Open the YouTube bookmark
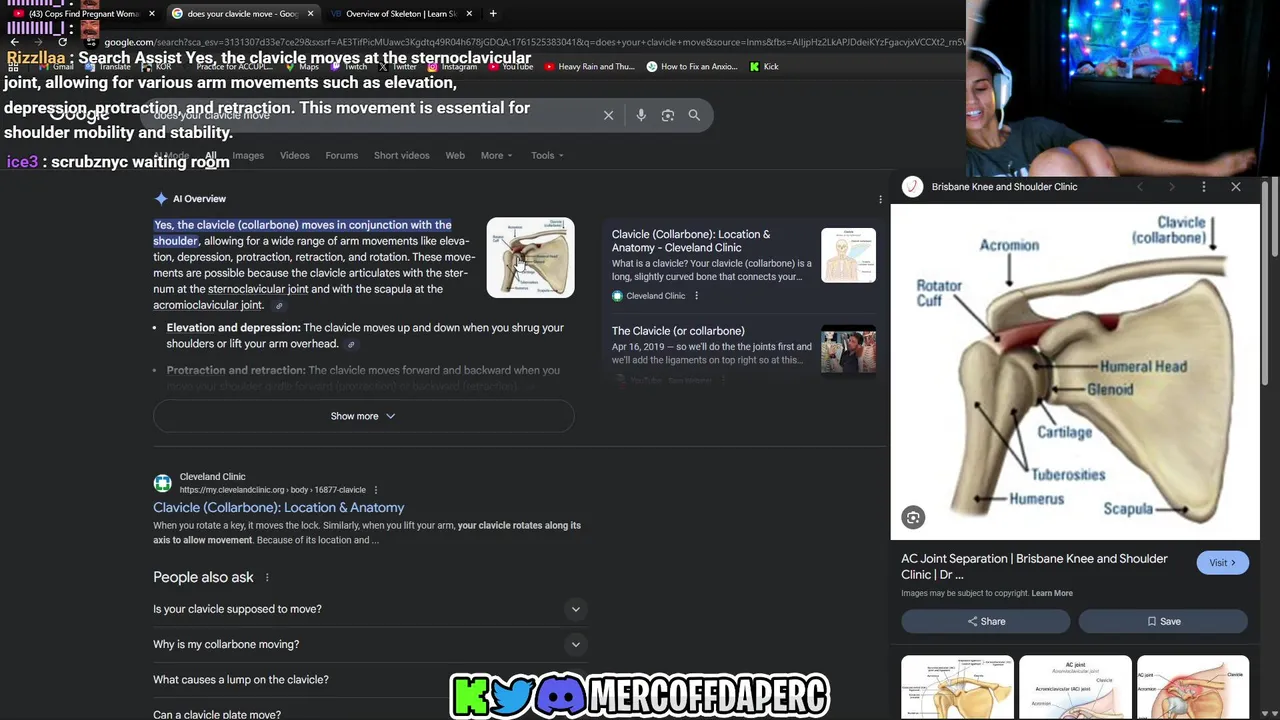The width and height of the screenshot is (1280, 720). pos(510,66)
